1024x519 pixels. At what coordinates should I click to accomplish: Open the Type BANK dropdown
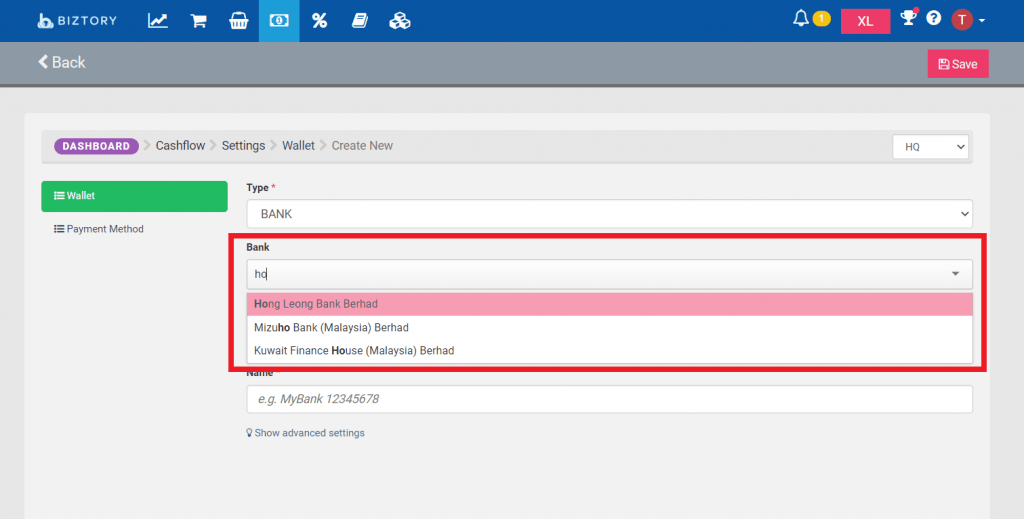coord(609,214)
